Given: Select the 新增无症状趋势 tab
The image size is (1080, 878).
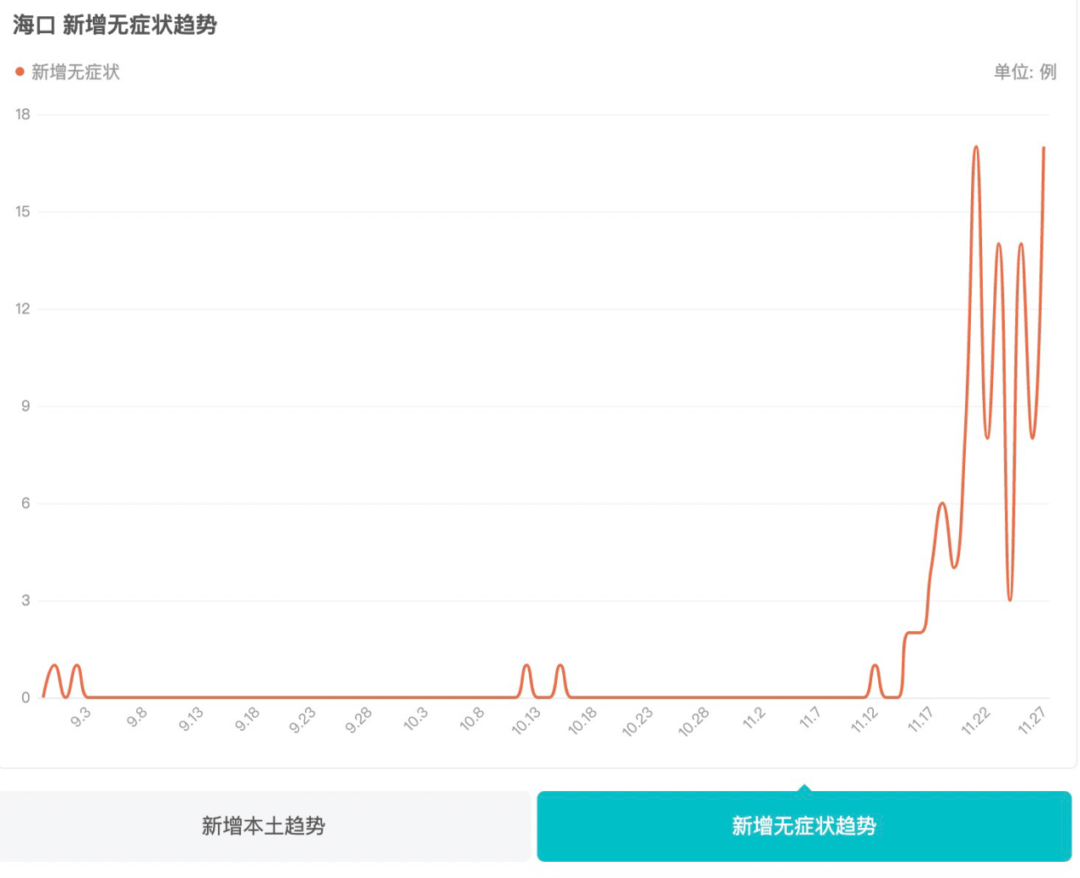Looking at the screenshot, I should pyautogui.click(x=804, y=826).
